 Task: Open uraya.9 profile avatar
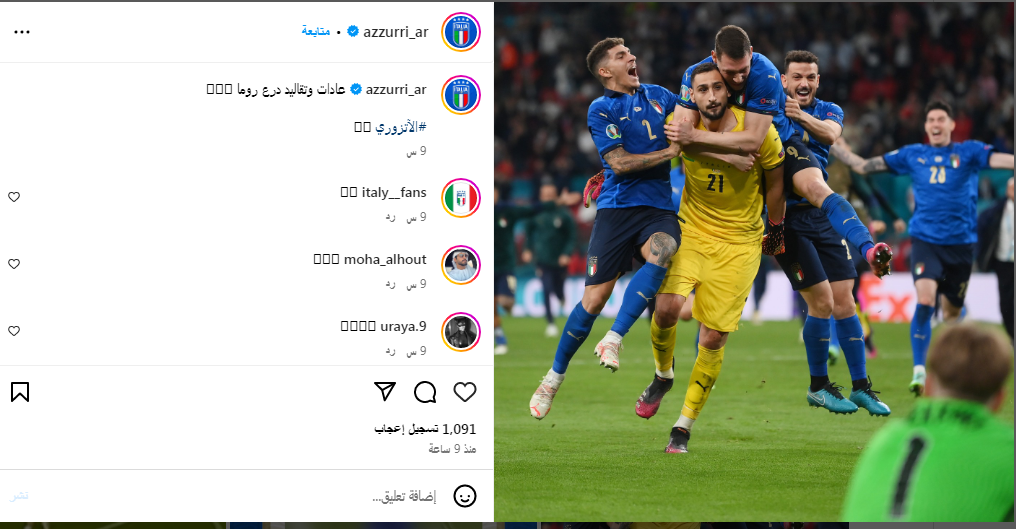coord(461,331)
